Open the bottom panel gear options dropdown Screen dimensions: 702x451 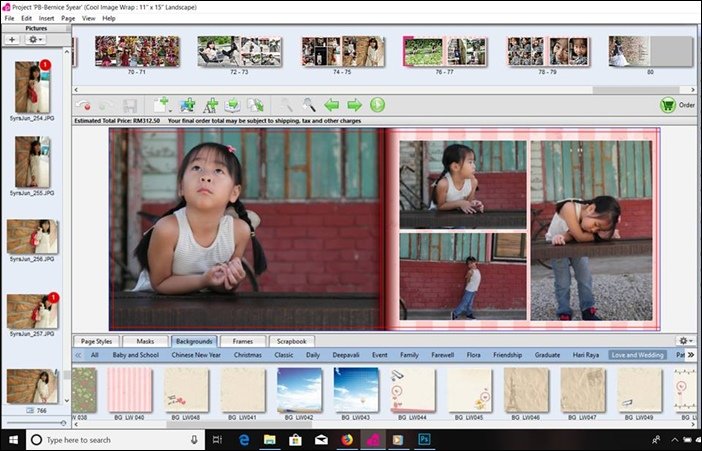tap(685, 341)
